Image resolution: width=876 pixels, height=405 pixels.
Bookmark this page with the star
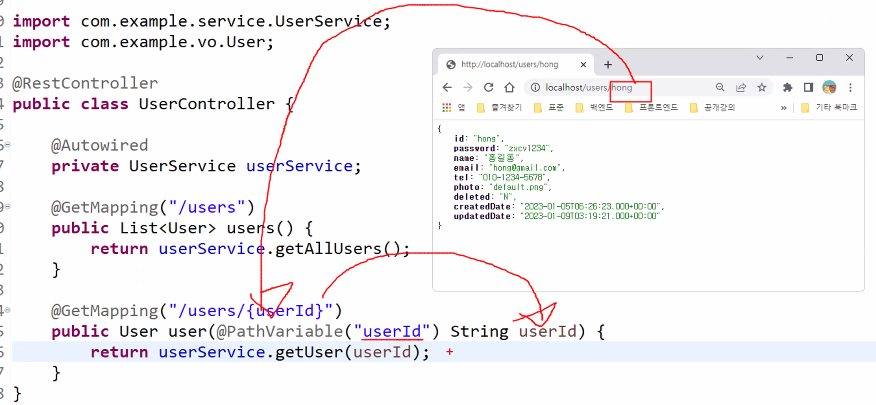pyautogui.click(x=761, y=88)
